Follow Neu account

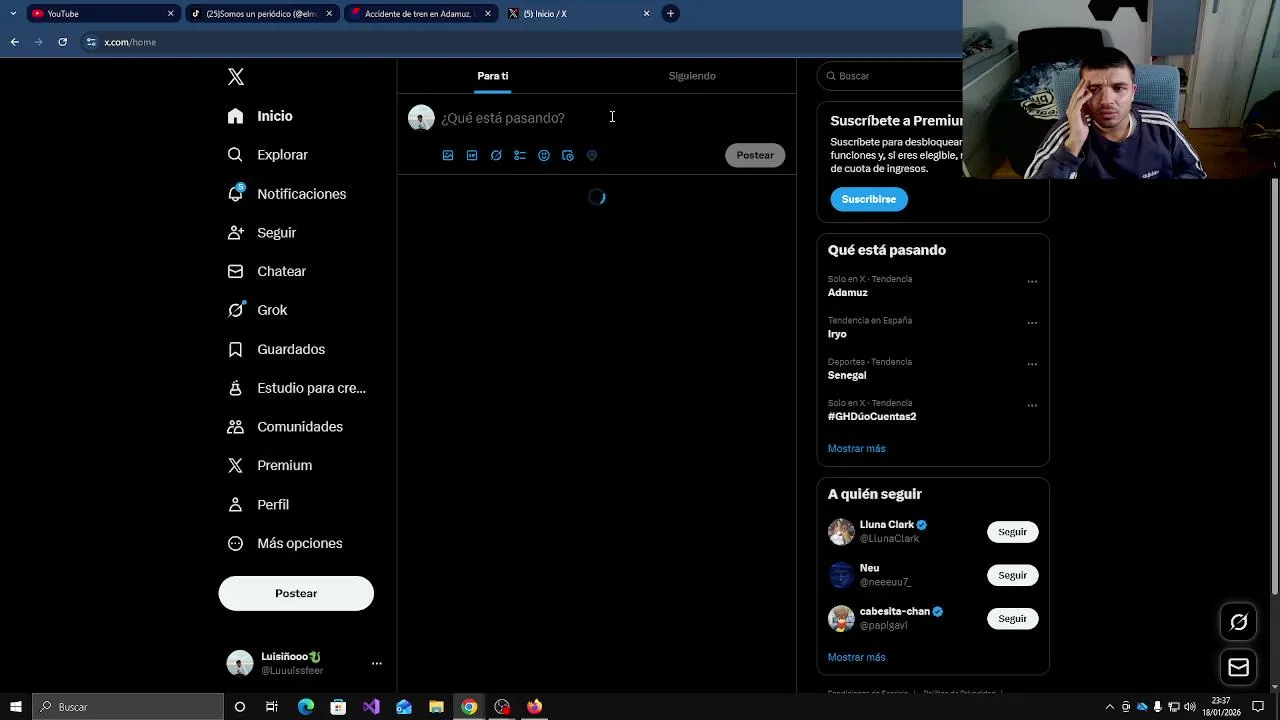pyautogui.click(x=1012, y=575)
